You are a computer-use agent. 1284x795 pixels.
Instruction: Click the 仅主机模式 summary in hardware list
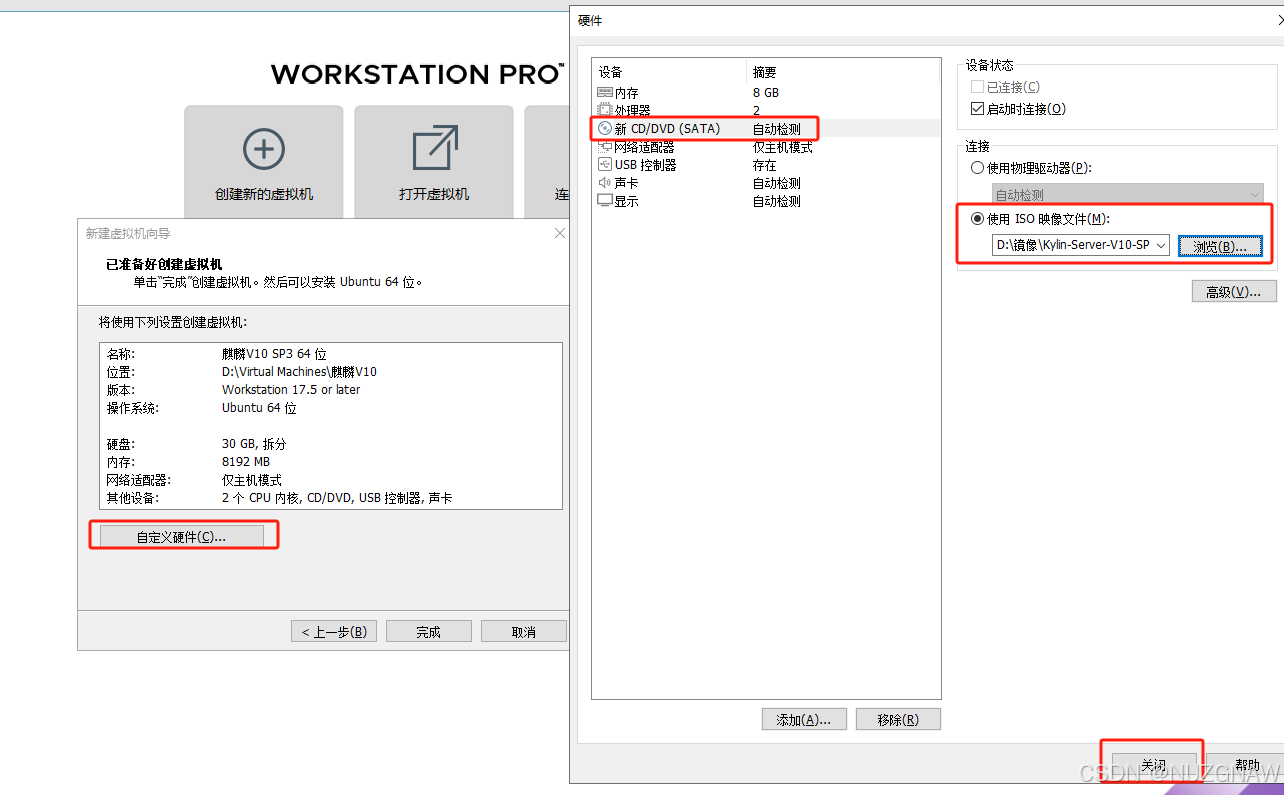click(783, 147)
